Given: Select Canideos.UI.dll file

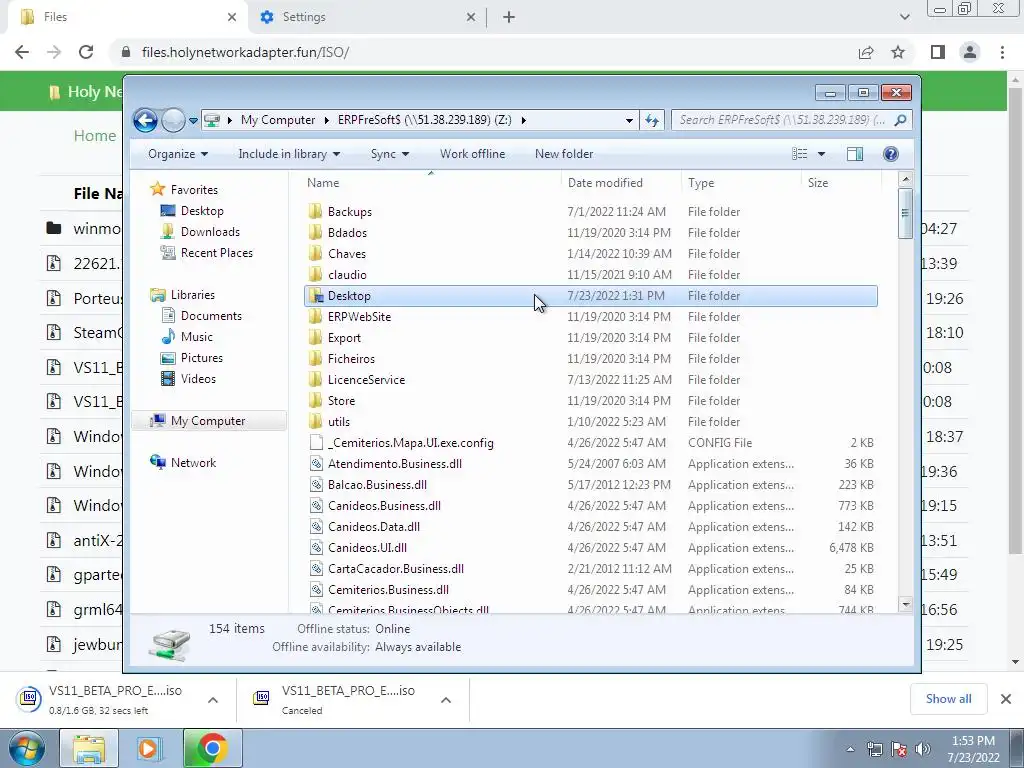Looking at the screenshot, I should (x=590, y=548).
